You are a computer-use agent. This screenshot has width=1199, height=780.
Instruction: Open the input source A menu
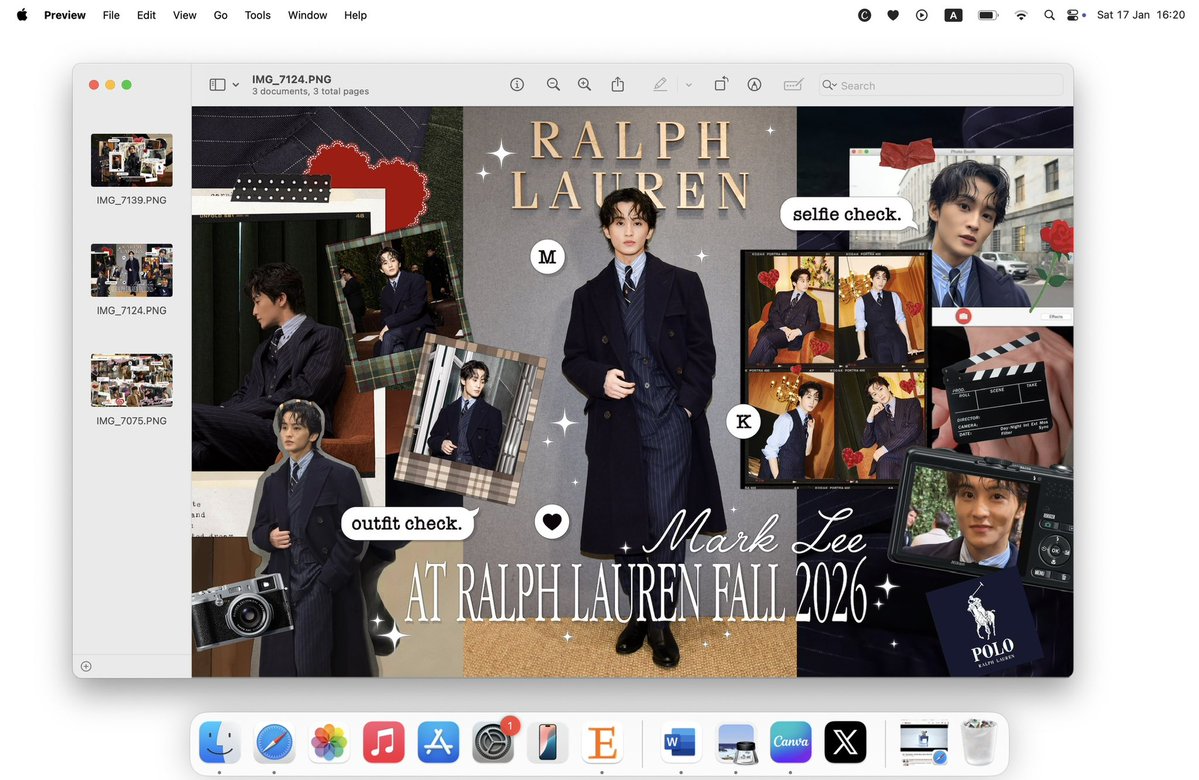(953, 15)
